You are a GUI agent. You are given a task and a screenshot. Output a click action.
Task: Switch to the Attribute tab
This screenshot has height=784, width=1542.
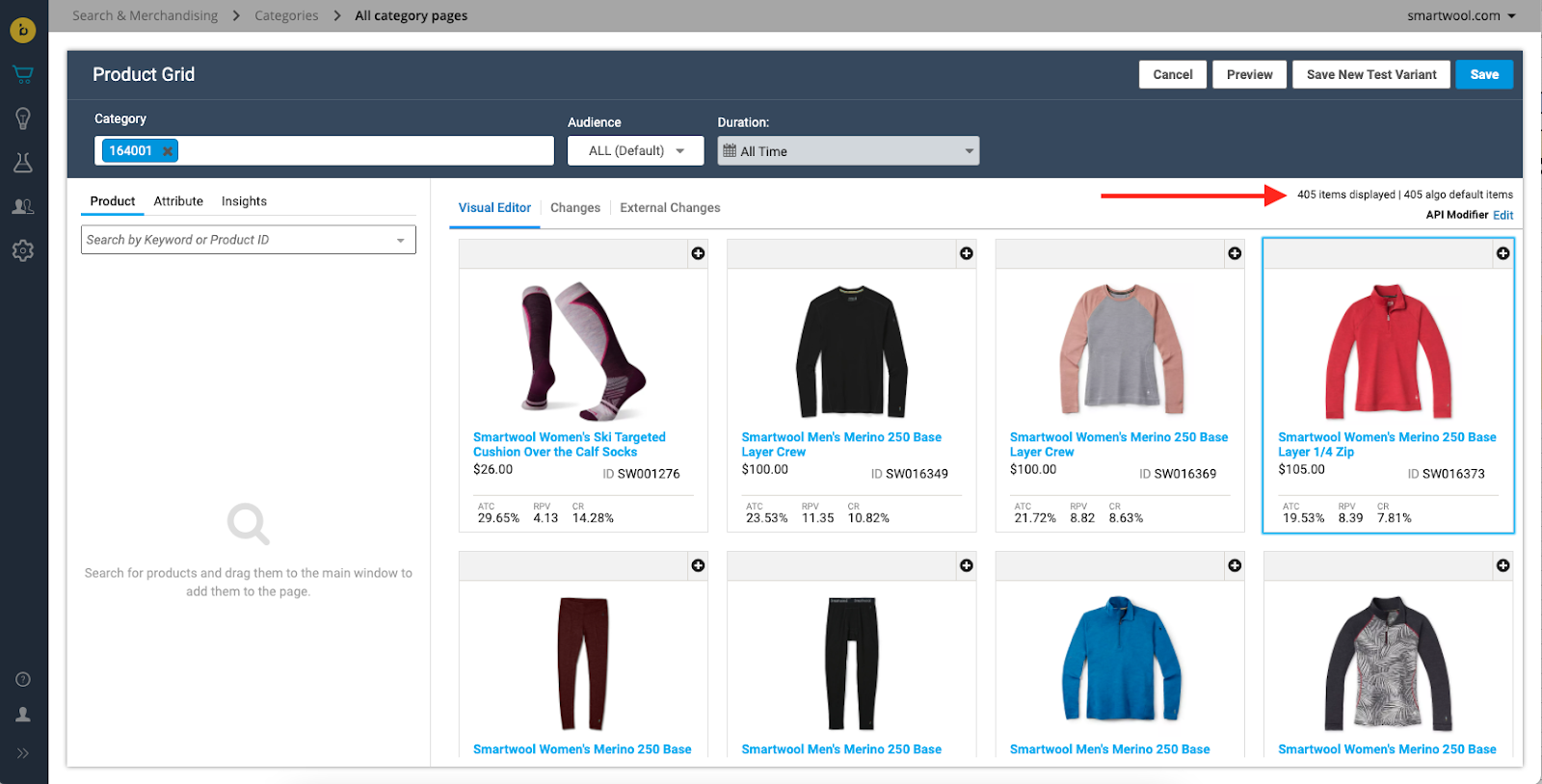tap(178, 201)
